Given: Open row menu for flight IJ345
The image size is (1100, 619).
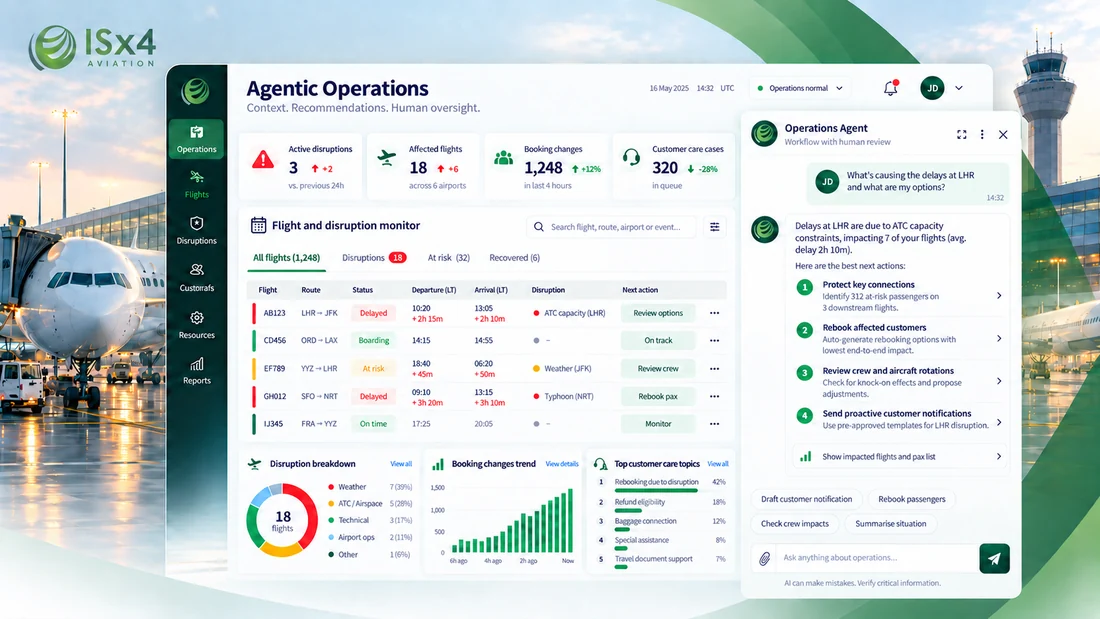Looking at the screenshot, I should pyautogui.click(x=714, y=424).
